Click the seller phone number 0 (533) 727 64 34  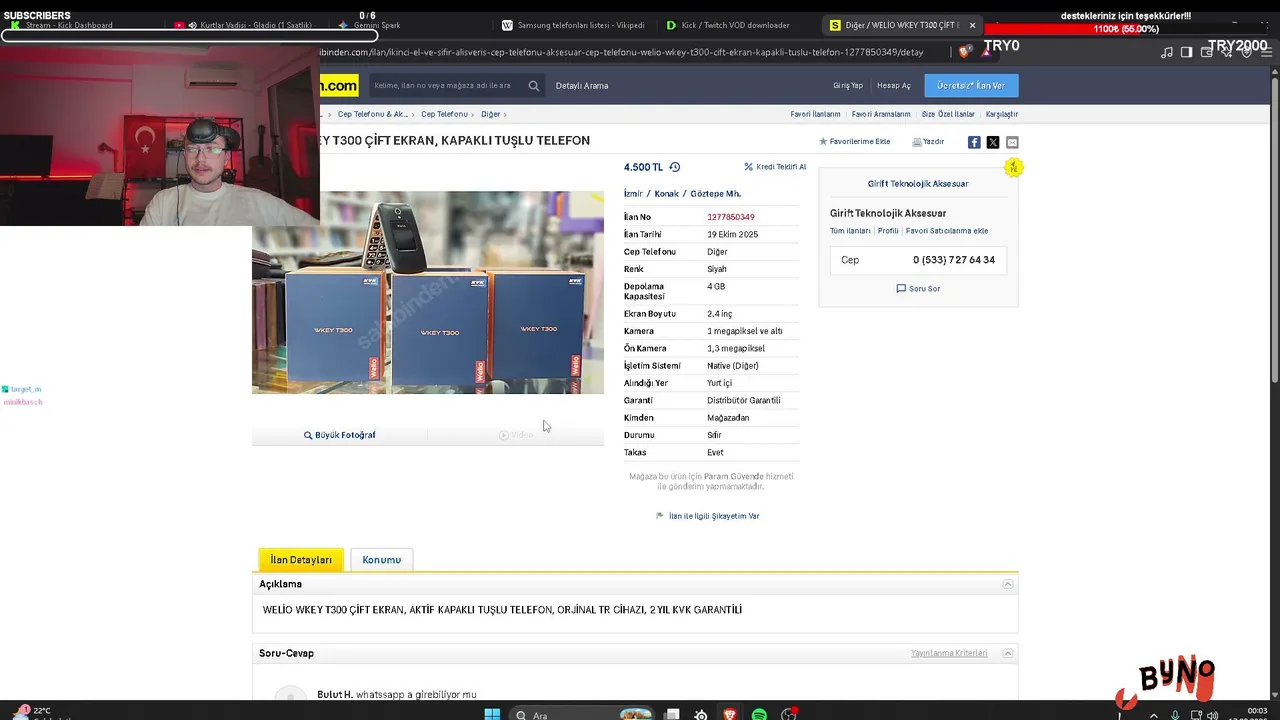(x=954, y=260)
